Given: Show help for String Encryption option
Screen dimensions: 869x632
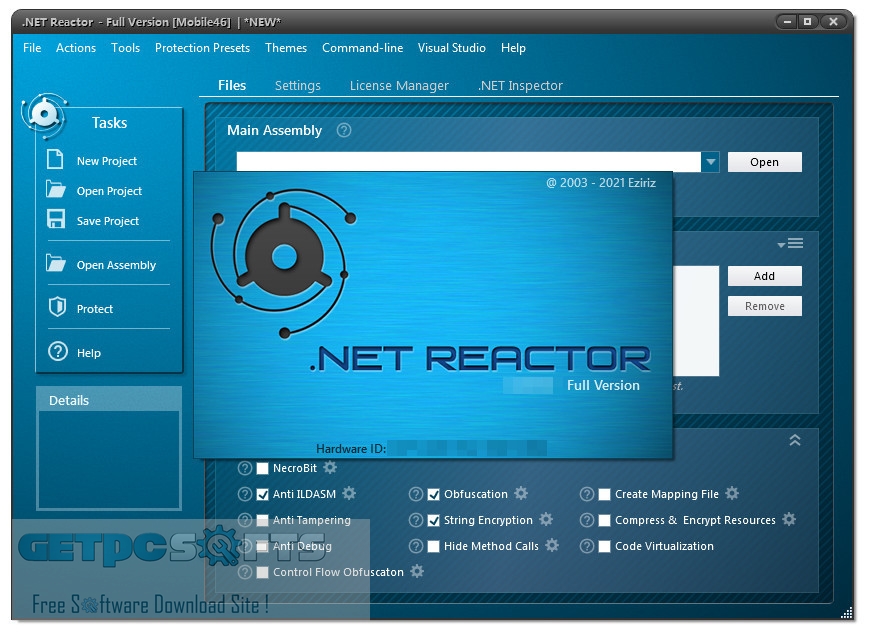Looking at the screenshot, I should click(x=416, y=520).
